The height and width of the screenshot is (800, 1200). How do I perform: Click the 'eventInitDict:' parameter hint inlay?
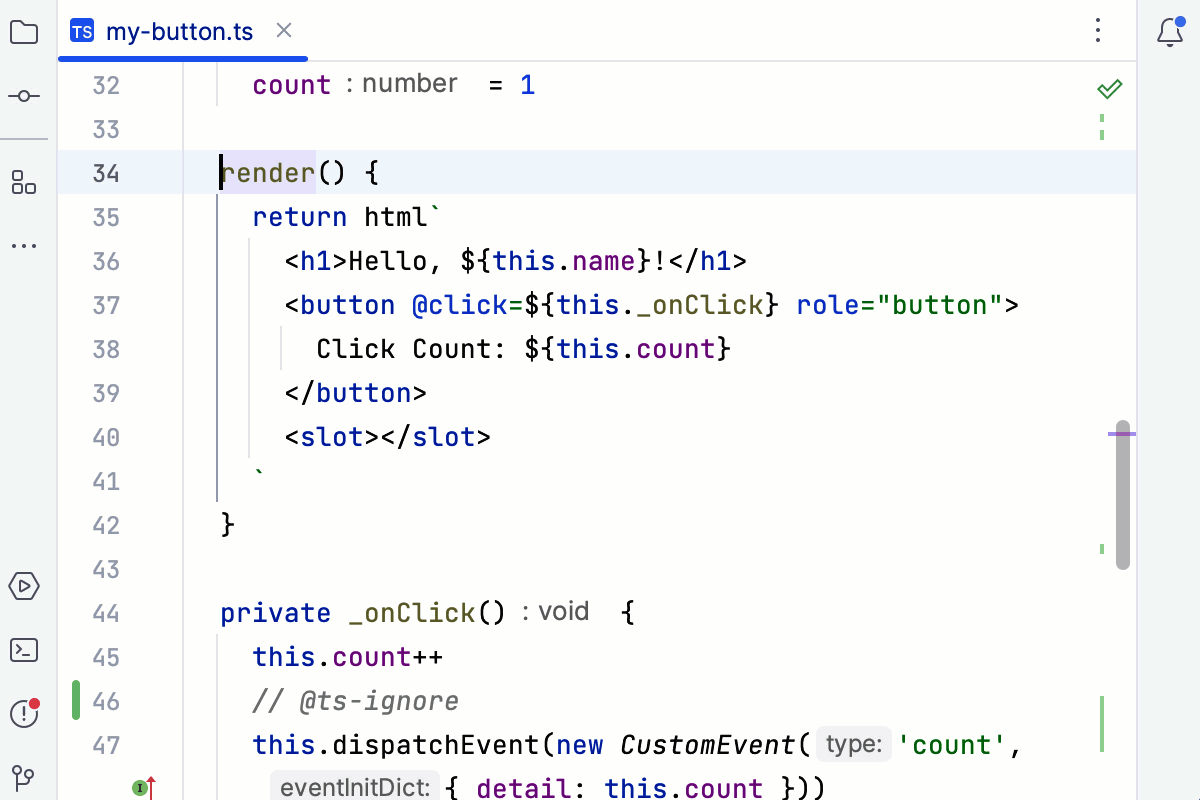pyautogui.click(x=355, y=788)
